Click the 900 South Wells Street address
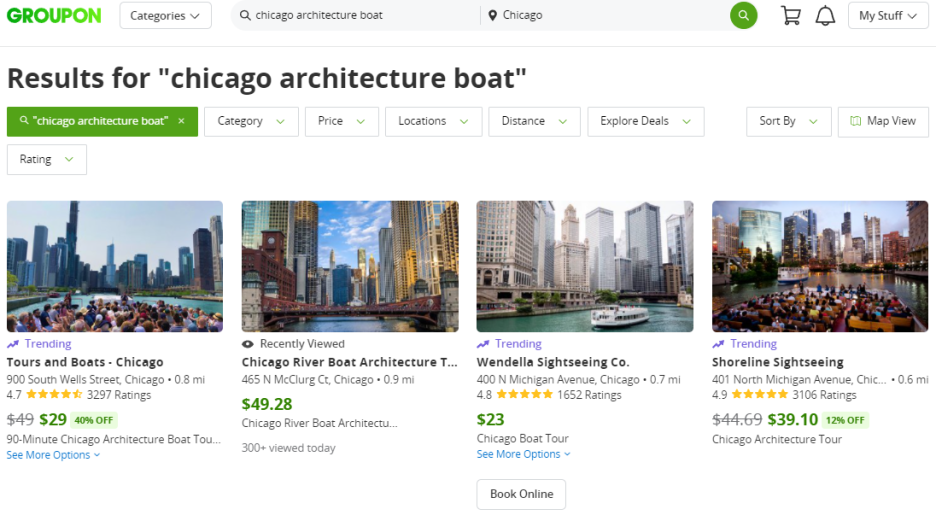936x515 pixels. click(x=85, y=380)
